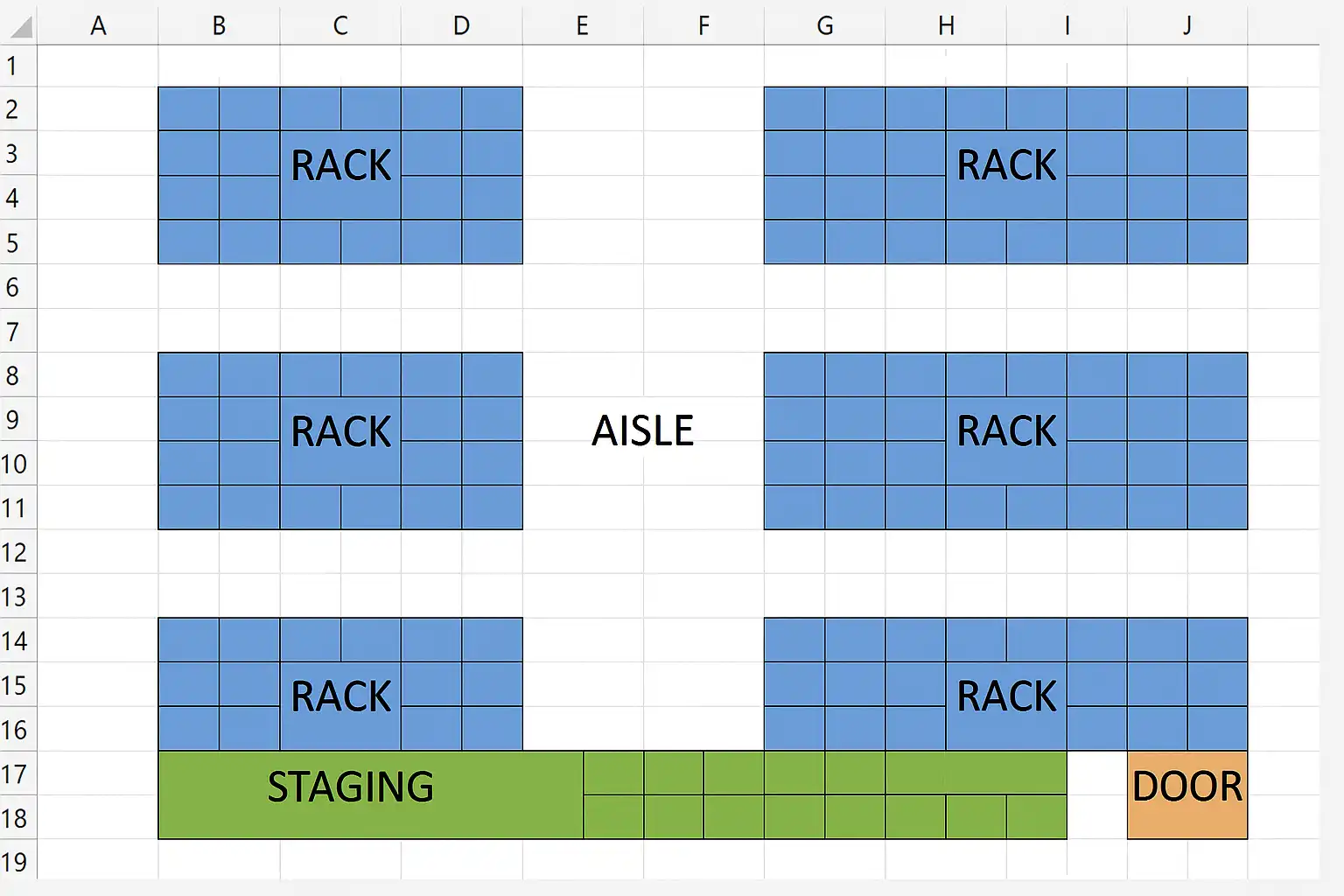This screenshot has height=896, width=1344.
Task: Select column C header
Action: click(x=340, y=25)
